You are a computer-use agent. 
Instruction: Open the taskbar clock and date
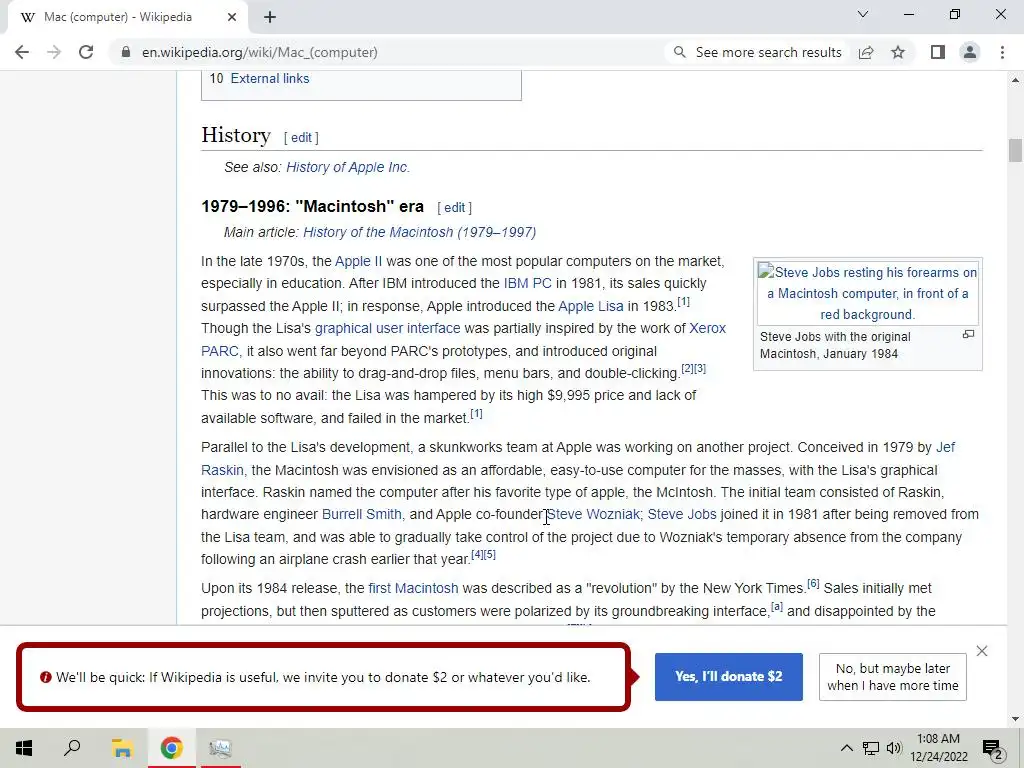coord(938,748)
